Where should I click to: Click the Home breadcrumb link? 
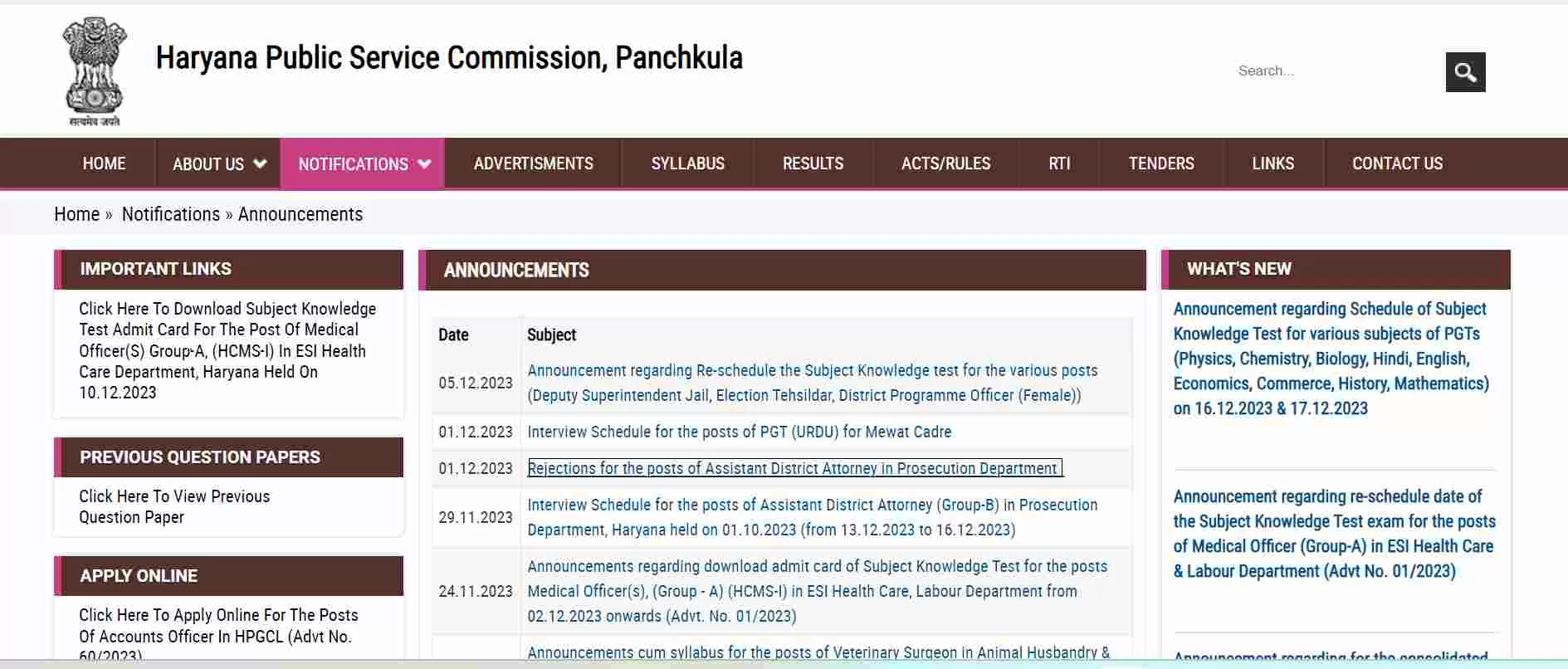[x=77, y=214]
